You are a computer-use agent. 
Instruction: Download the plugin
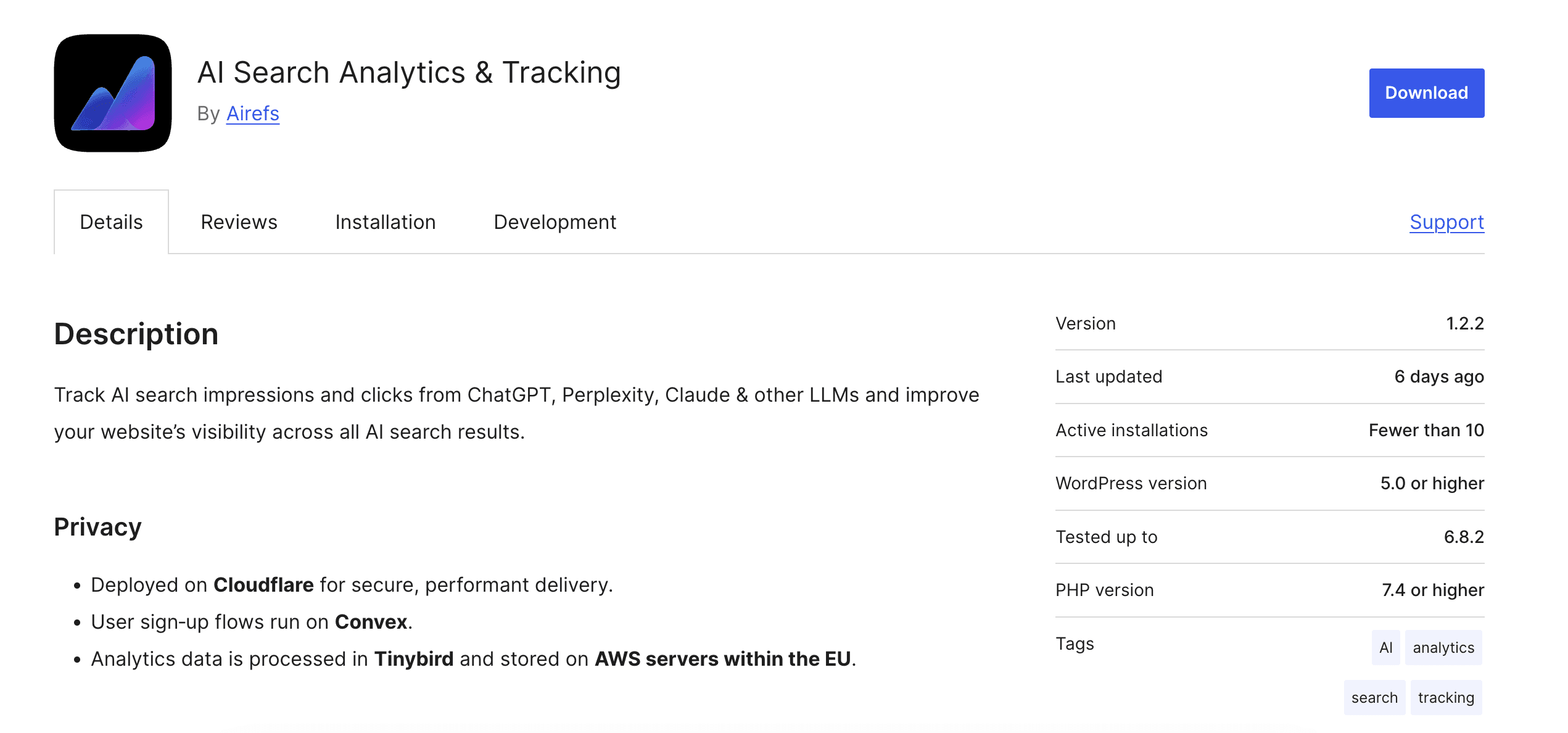tap(1426, 93)
